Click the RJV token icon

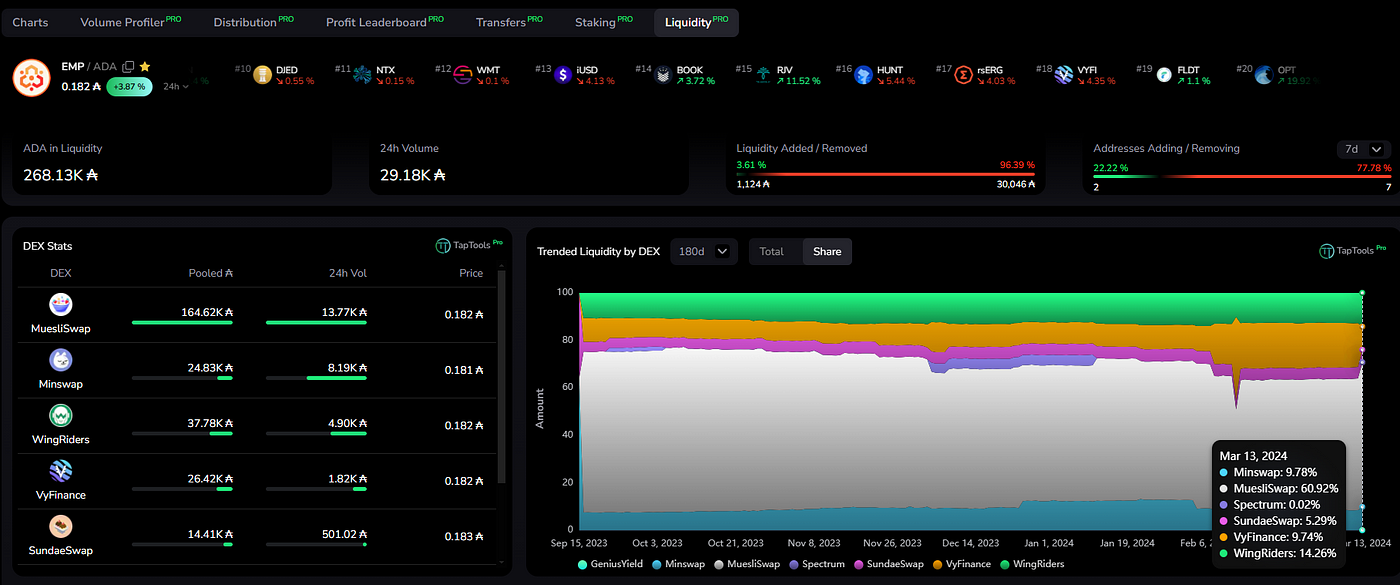point(763,75)
